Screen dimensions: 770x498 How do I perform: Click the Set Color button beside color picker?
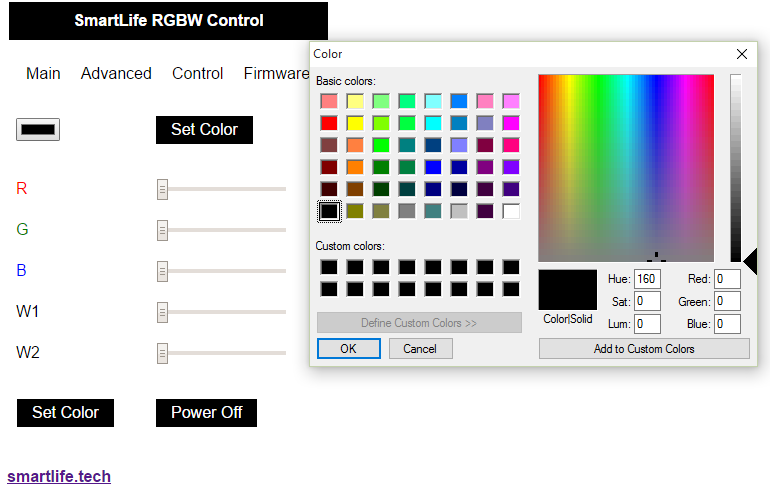click(204, 130)
